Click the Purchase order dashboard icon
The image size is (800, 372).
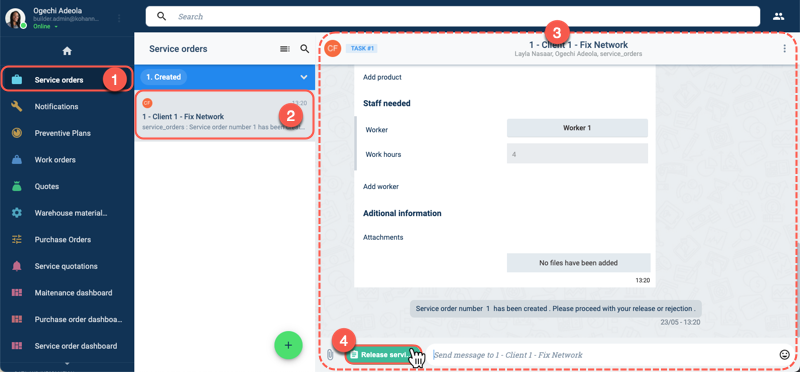pyautogui.click(x=17, y=319)
